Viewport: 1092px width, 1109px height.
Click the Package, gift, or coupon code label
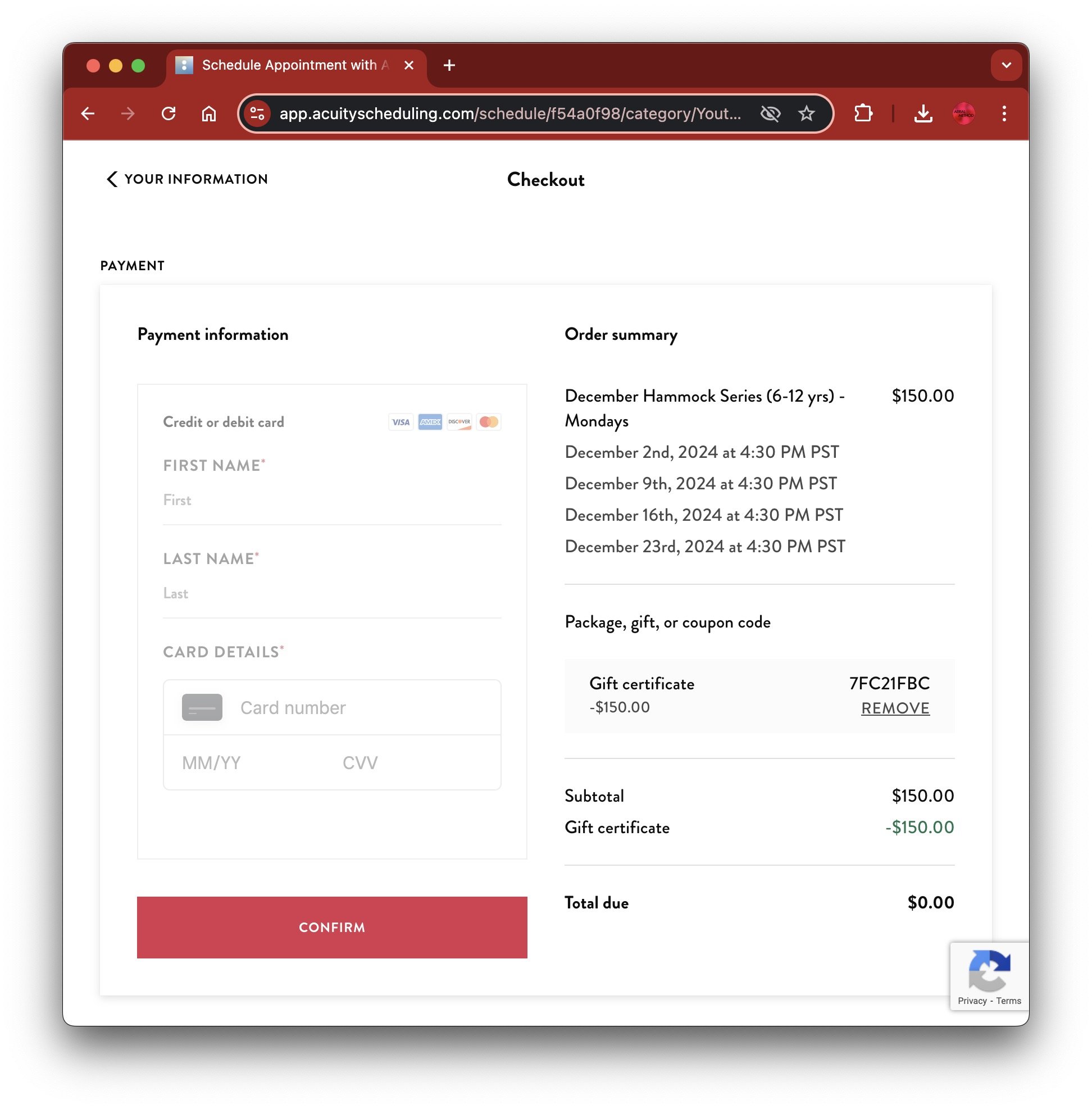(667, 622)
